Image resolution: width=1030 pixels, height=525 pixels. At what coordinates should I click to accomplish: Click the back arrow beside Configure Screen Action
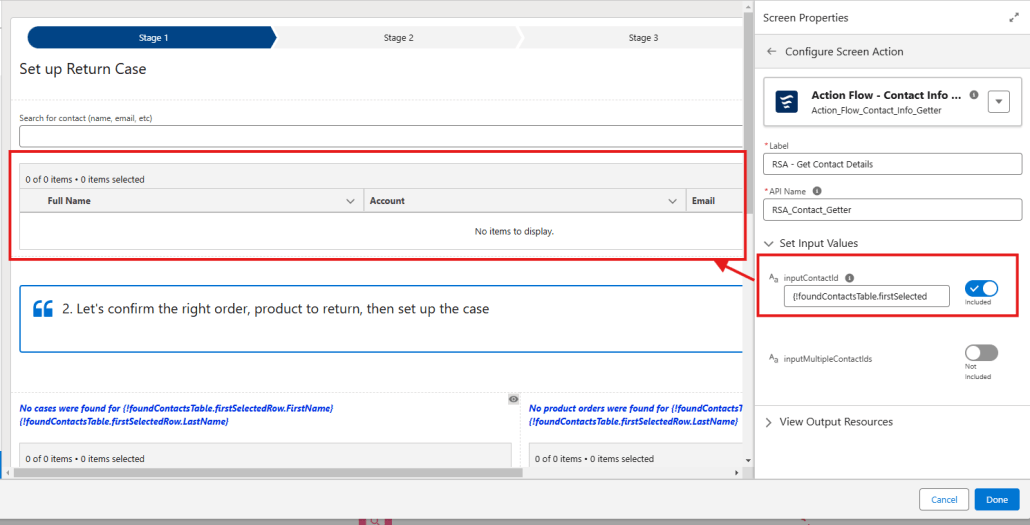(x=771, y=52)
